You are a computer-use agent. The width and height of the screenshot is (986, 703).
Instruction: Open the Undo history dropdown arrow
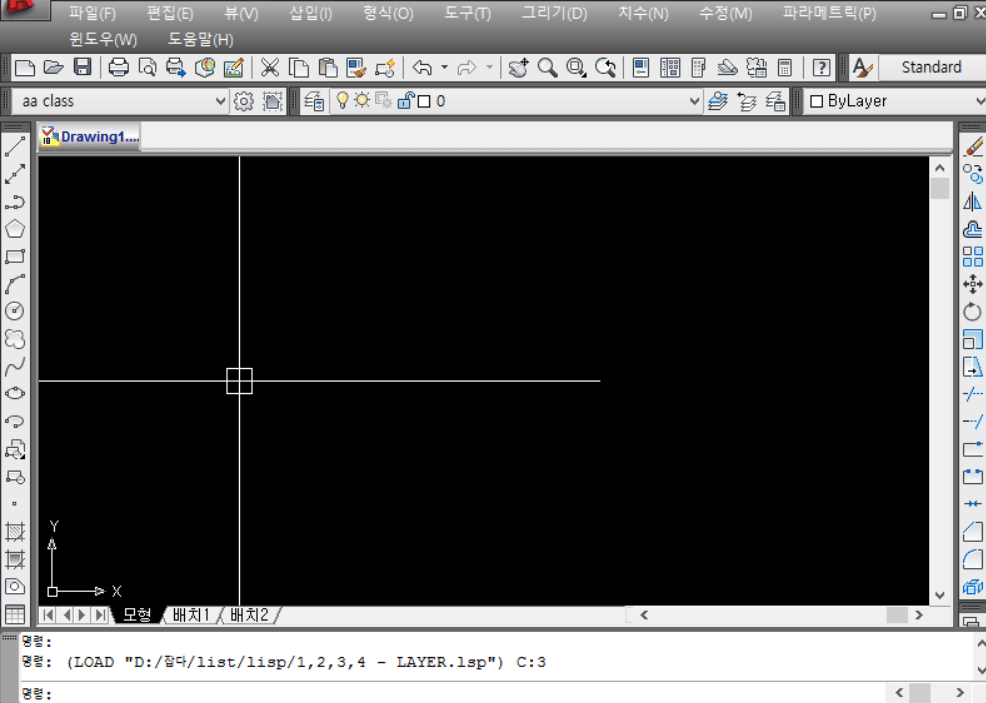pyautogui.click(x=444, y=67)
